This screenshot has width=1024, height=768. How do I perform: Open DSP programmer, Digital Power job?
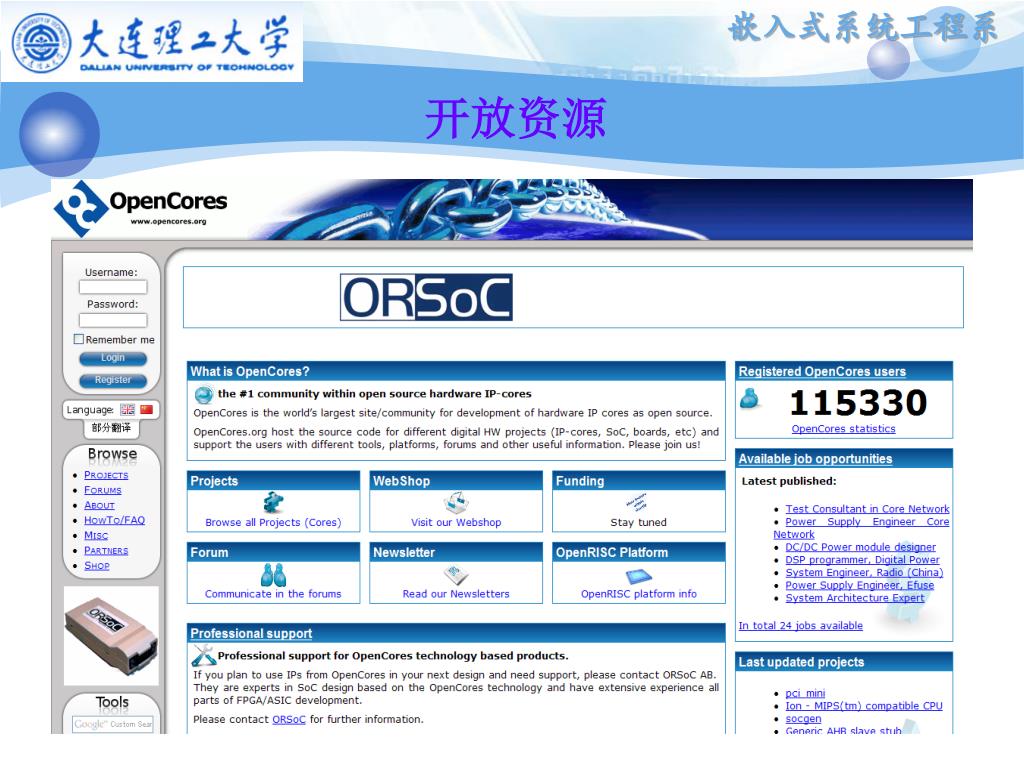coord(862,560)
